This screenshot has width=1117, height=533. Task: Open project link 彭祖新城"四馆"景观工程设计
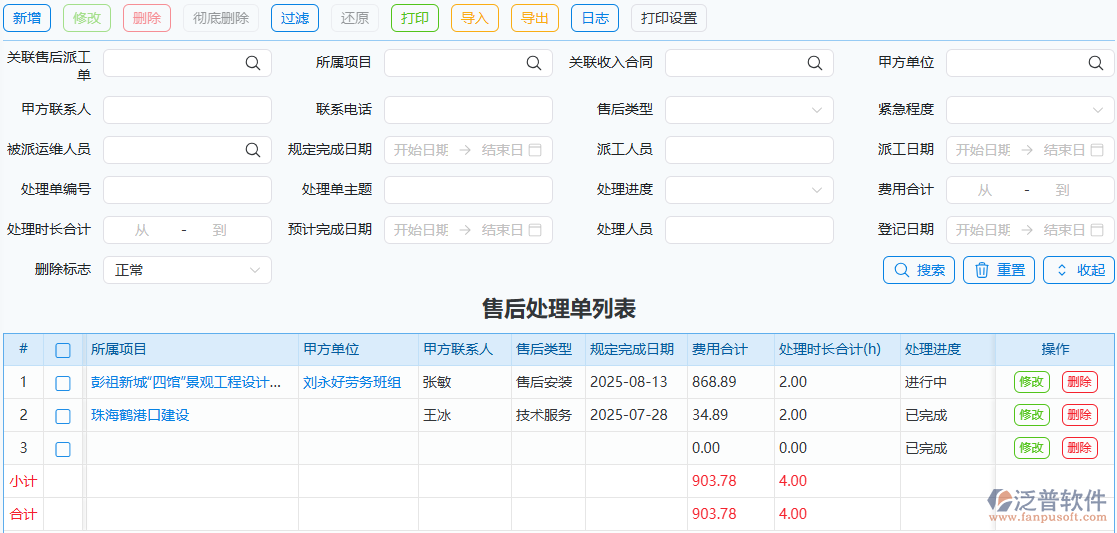click(186, 382)
